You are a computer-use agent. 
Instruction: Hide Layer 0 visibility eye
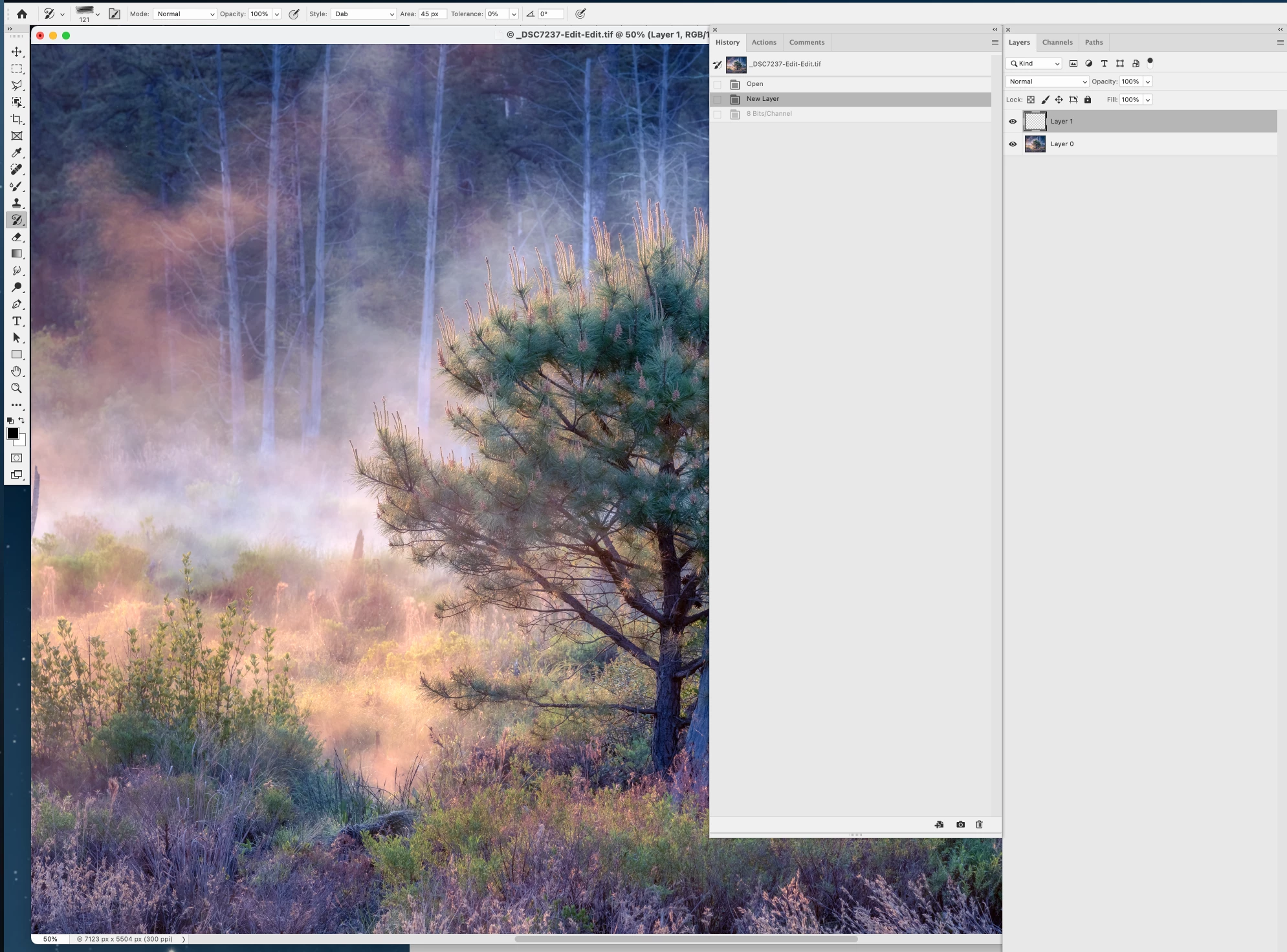[x=1013, y=144]
